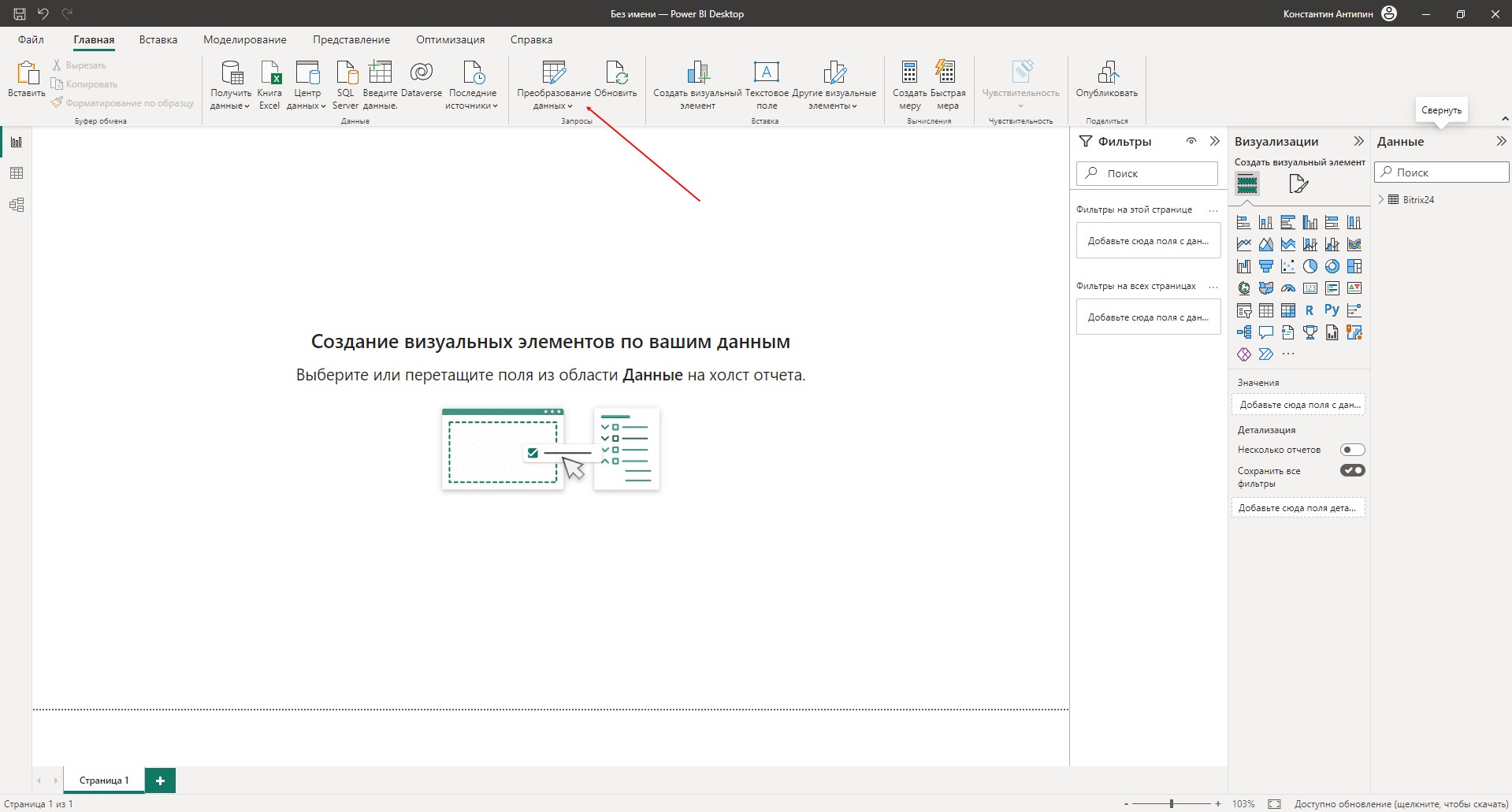Open Dataverse connector

422,80
